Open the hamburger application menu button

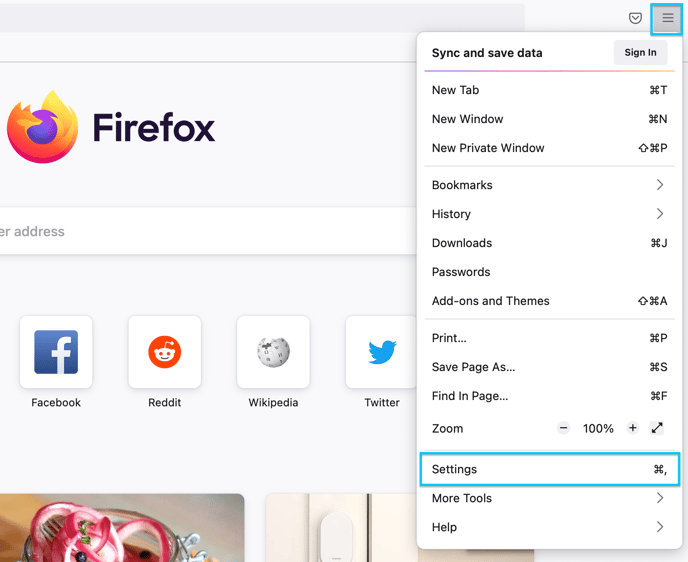(x=667, y=18)
